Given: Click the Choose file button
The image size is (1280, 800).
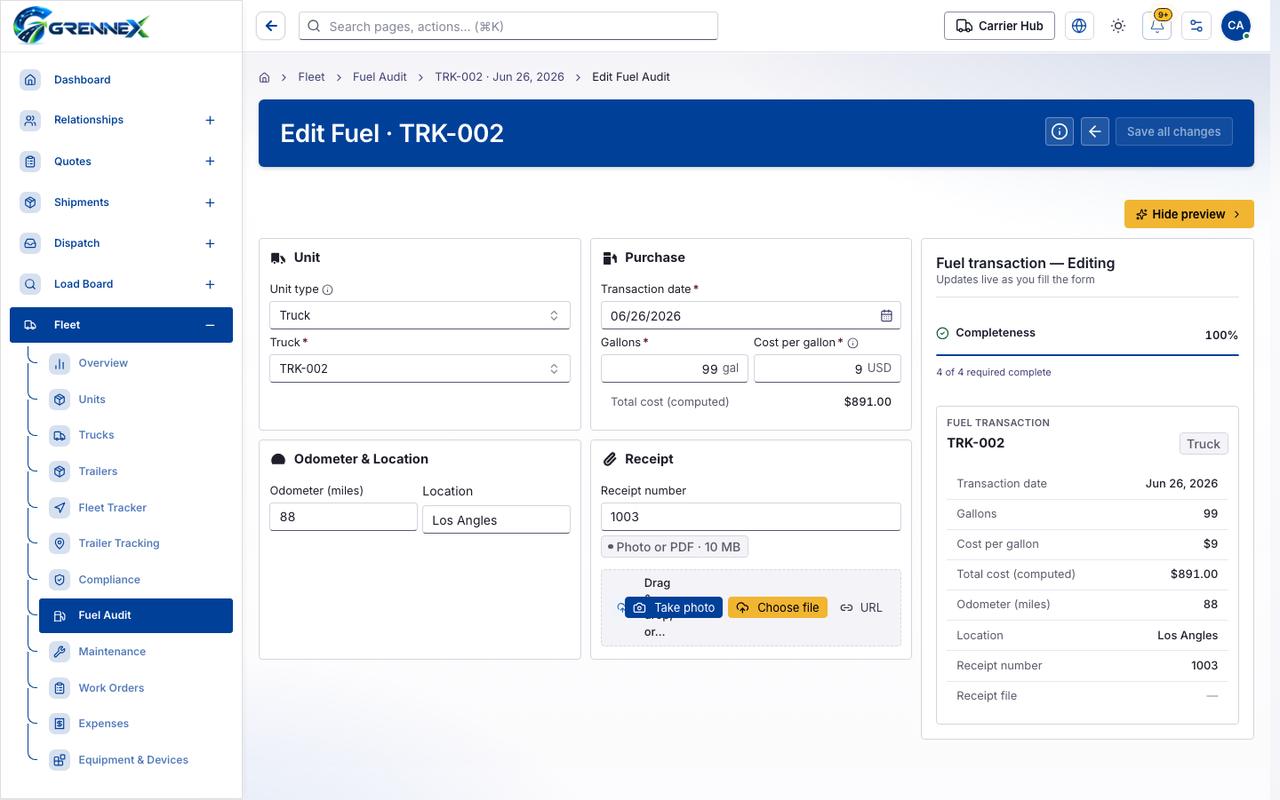Looking at the screenshot, I should [777, 607].
